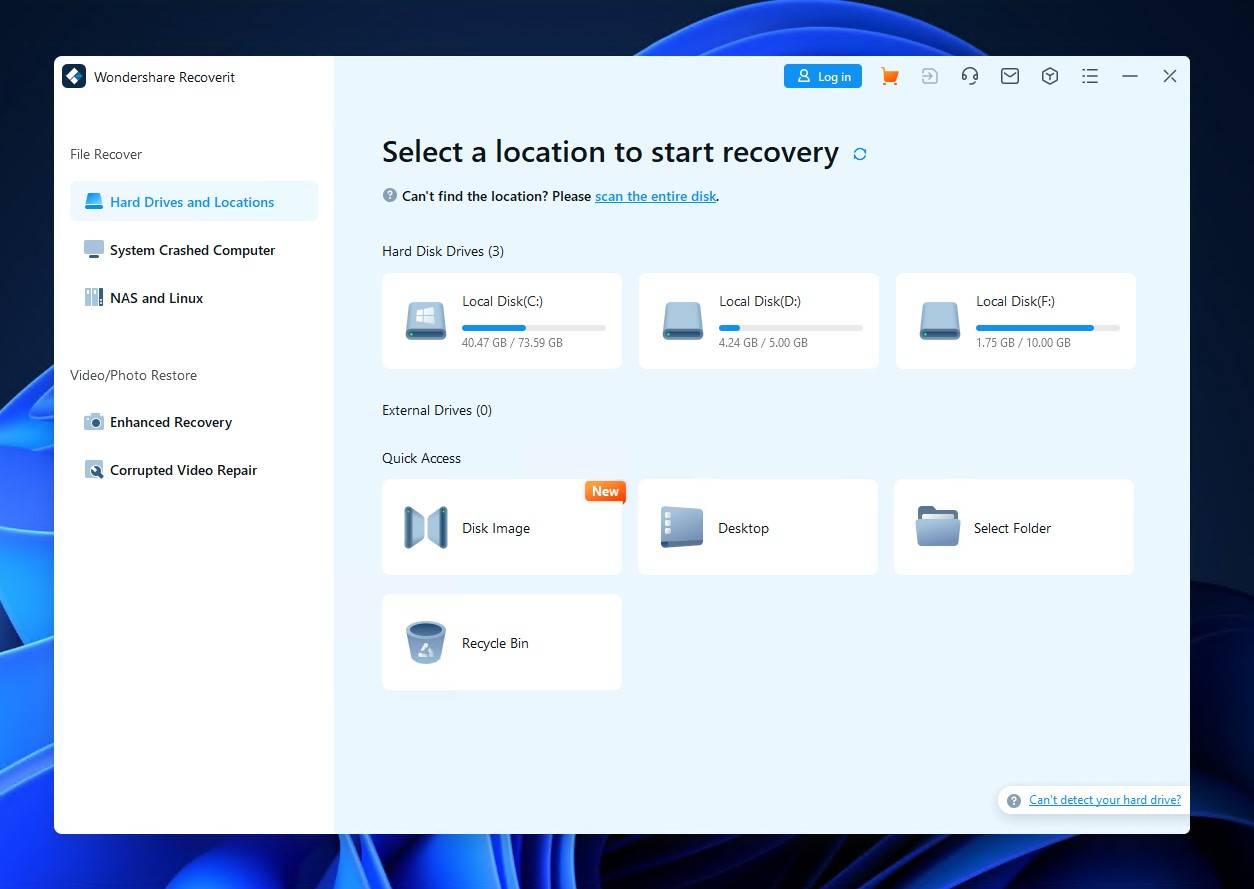The width and height of the screenshot is (1254, 889).
Task: Click the Hard Drives and Locations sidebar icon
Action: [94, 201]
